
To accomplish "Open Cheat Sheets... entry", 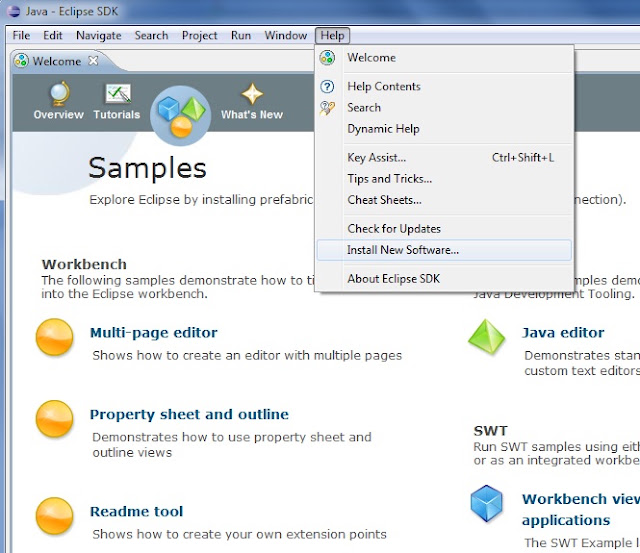I will (444, 200).
